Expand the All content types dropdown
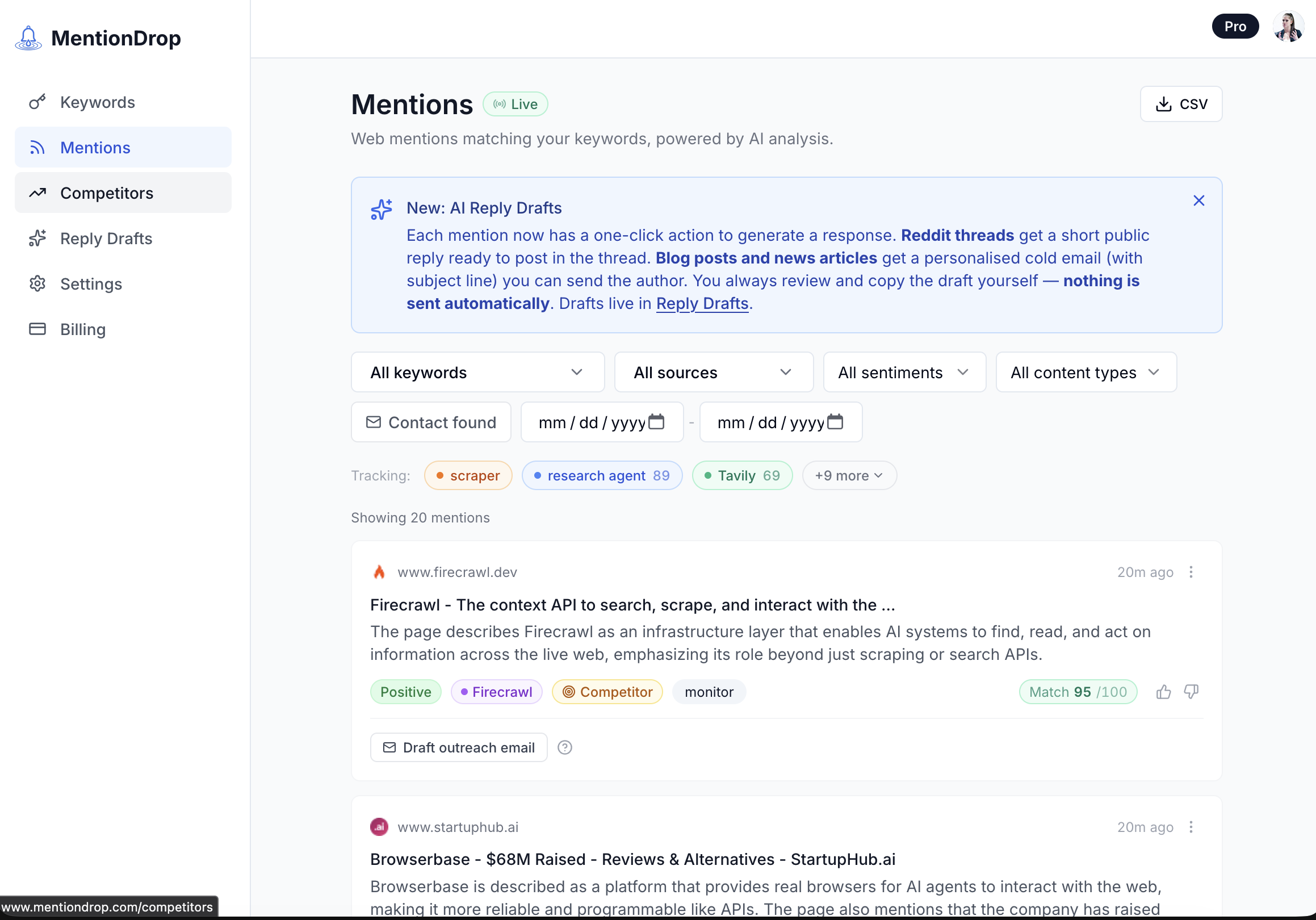The width and height of the screenshot is (1316, 920). tap(1086, 372)
